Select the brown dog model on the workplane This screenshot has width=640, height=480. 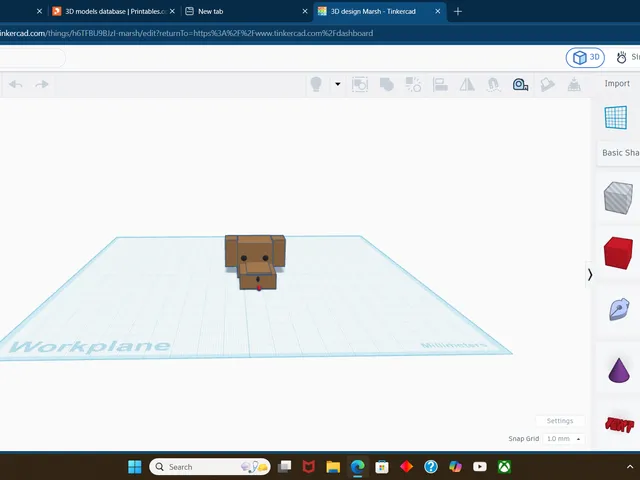(x=255, y=261)
